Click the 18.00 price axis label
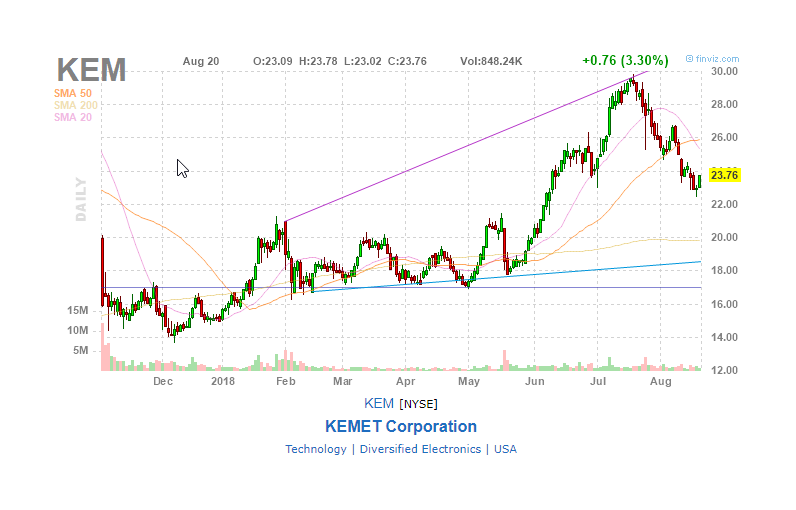The width and height of the screenshot is (796, 510). (724, 270)
